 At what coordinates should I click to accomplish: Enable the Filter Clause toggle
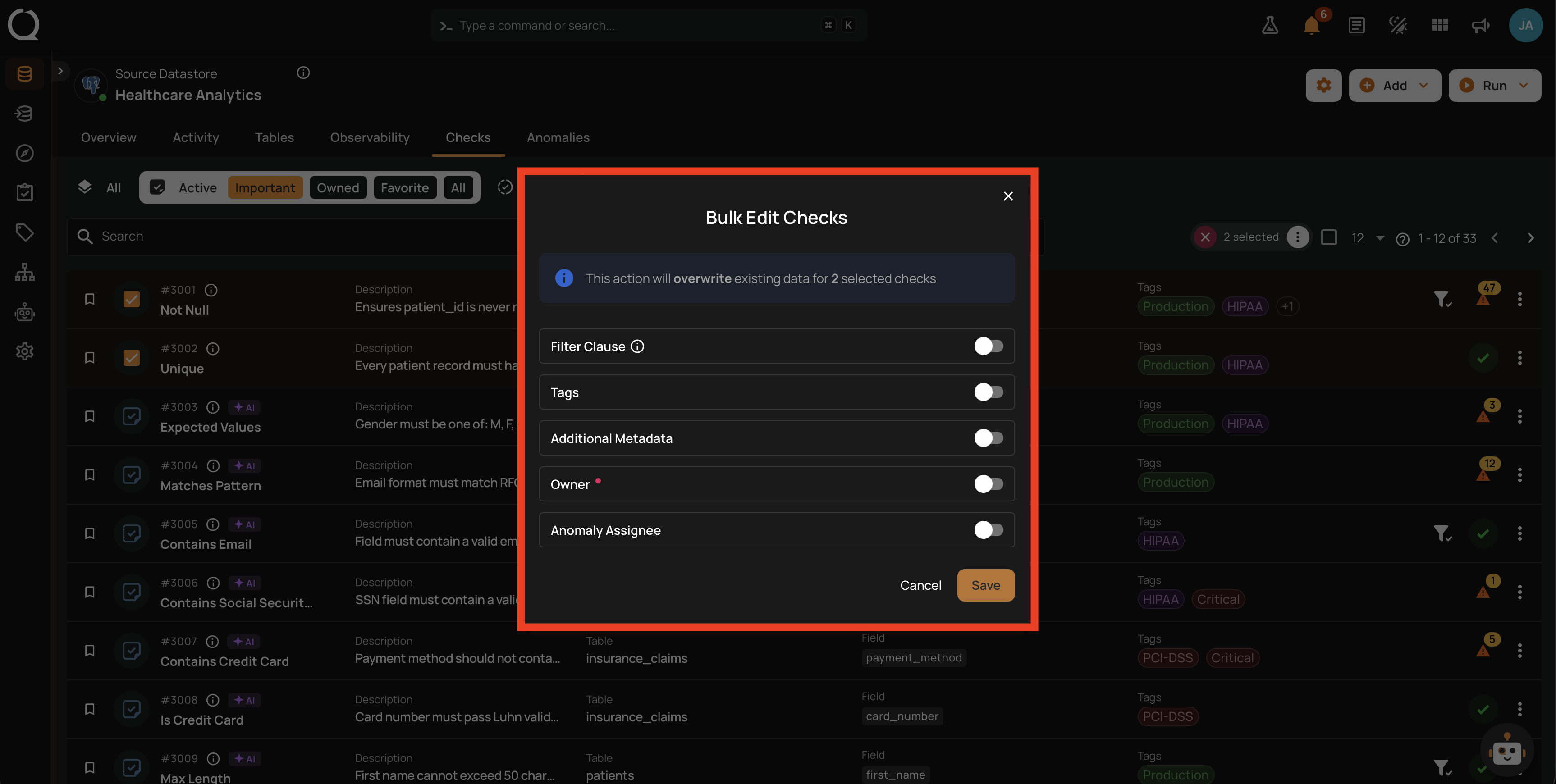988,346
